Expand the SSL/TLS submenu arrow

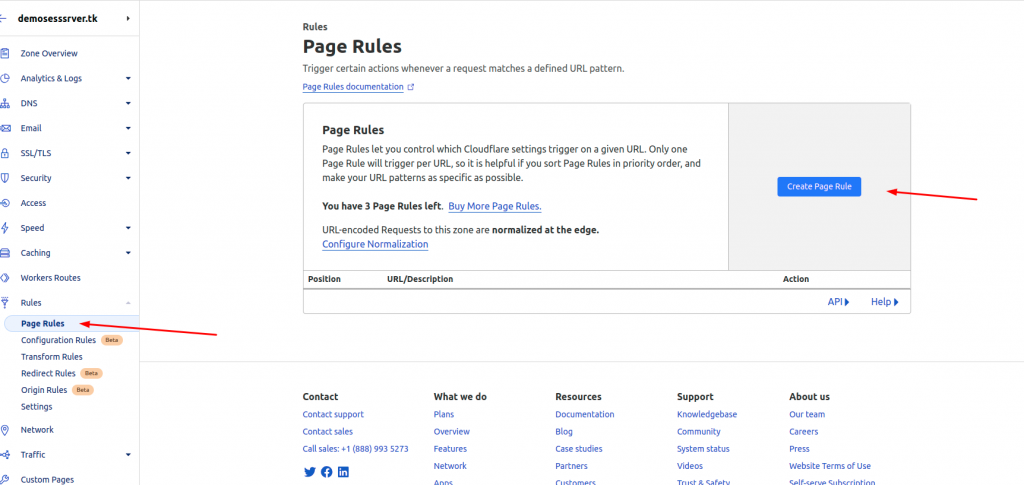[128, 153]
